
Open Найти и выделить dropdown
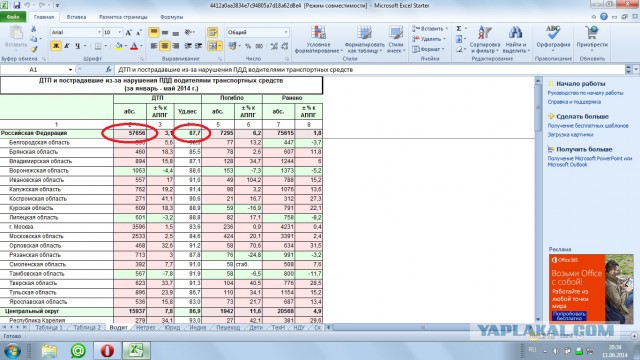[x=516, y=39]
